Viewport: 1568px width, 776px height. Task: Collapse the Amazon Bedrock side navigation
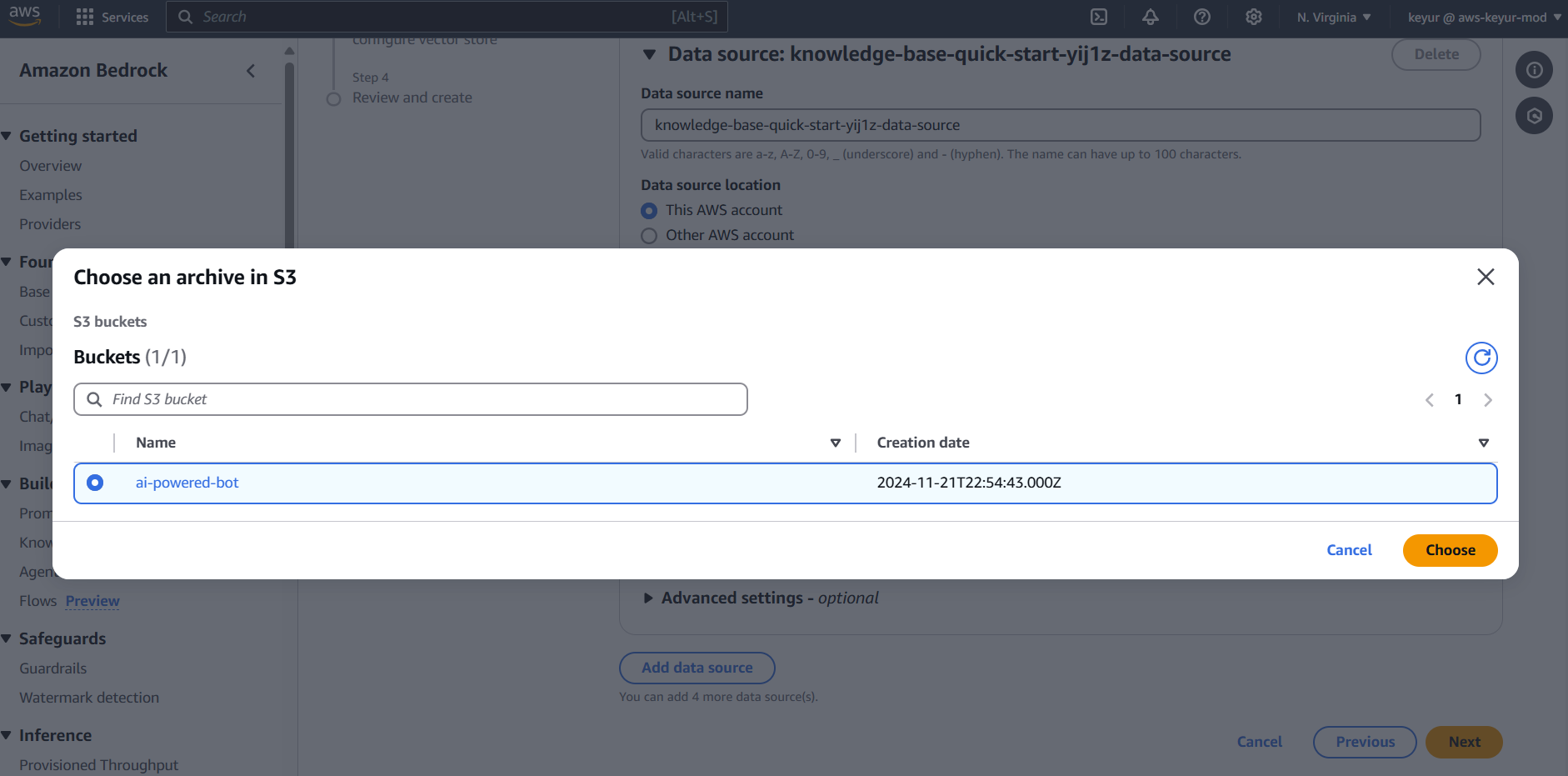251,71
